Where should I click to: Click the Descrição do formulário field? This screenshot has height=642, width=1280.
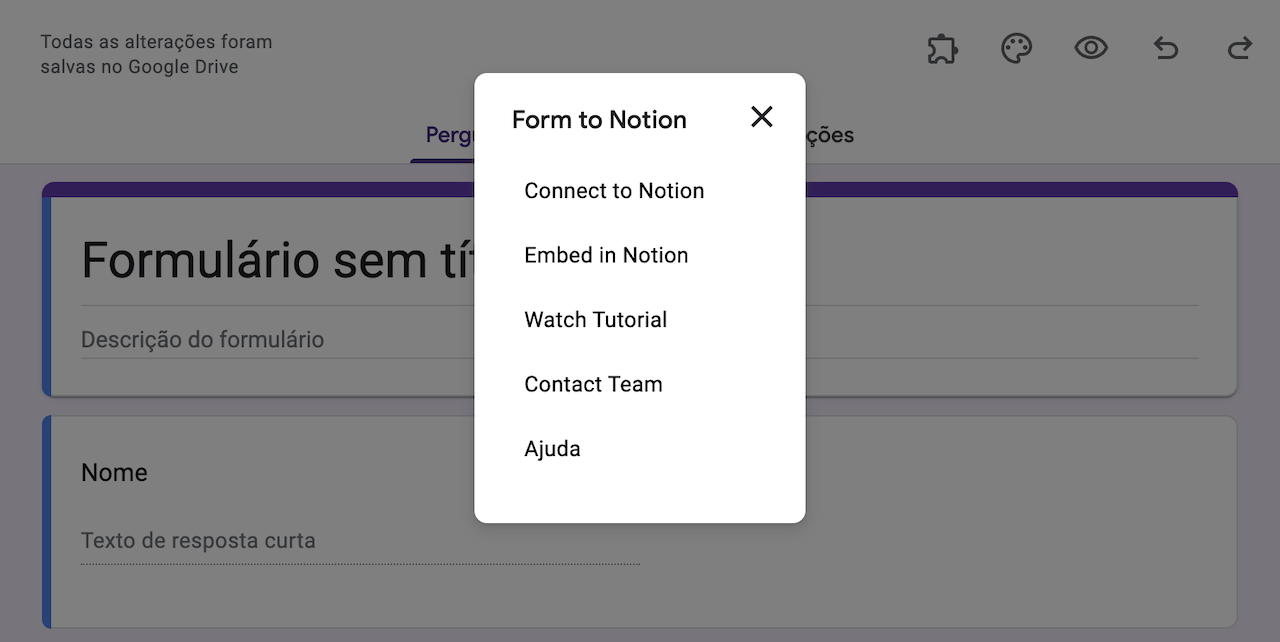tap(203, 340)
